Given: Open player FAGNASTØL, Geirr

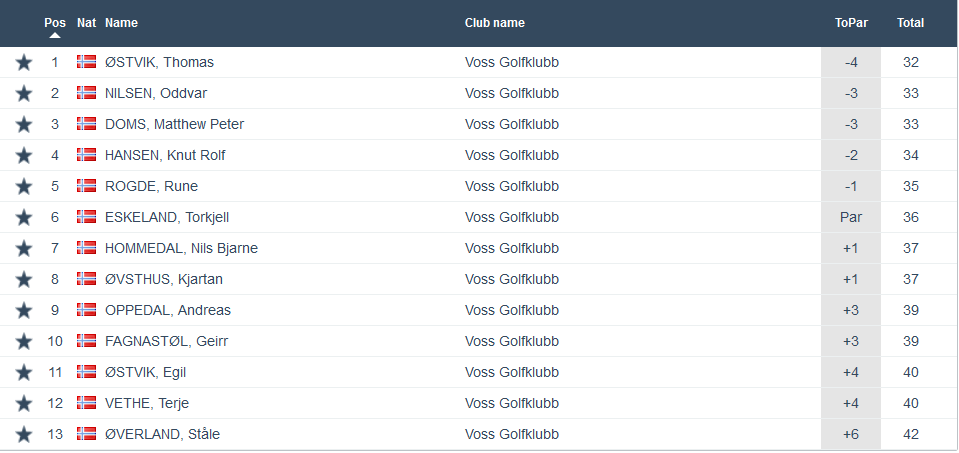Looking at the screenshot, I should click(166, 341).
